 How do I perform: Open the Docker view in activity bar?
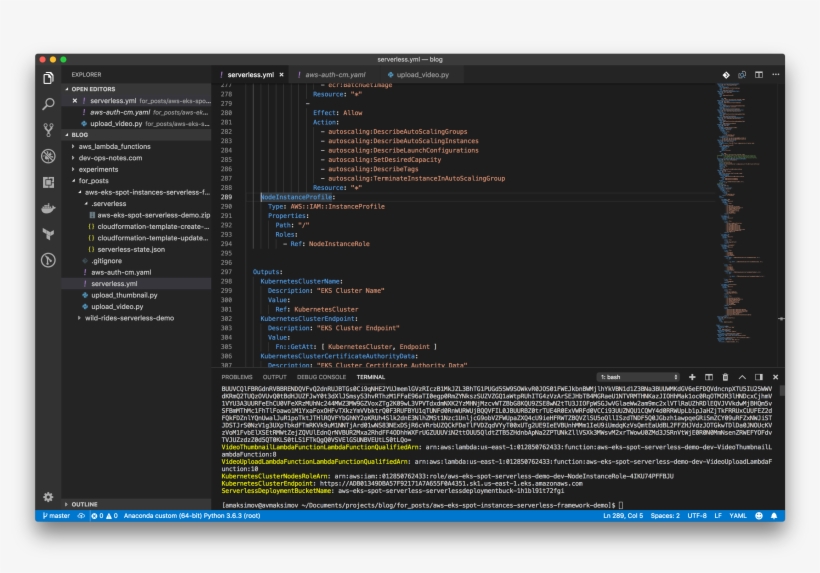tap(48, 208)
